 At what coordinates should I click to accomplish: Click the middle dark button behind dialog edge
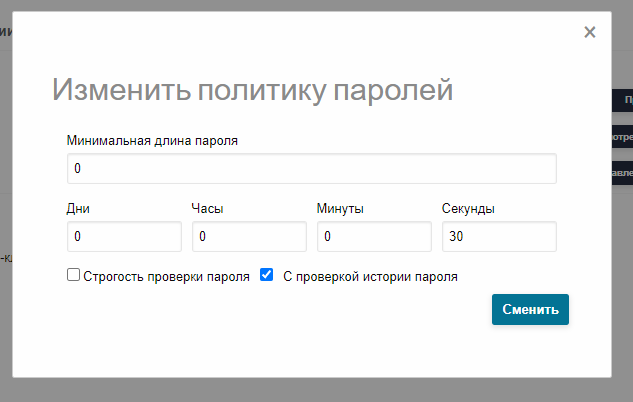[622, 136]
